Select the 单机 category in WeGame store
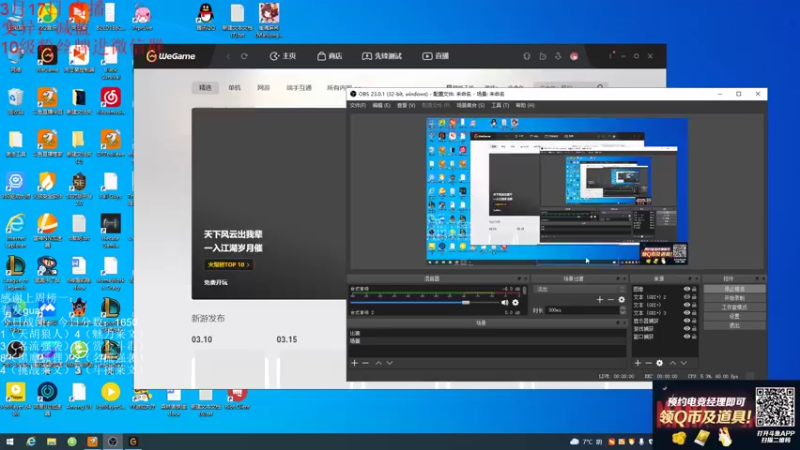This screenshot has height=450, width=800. coord(234,88)
